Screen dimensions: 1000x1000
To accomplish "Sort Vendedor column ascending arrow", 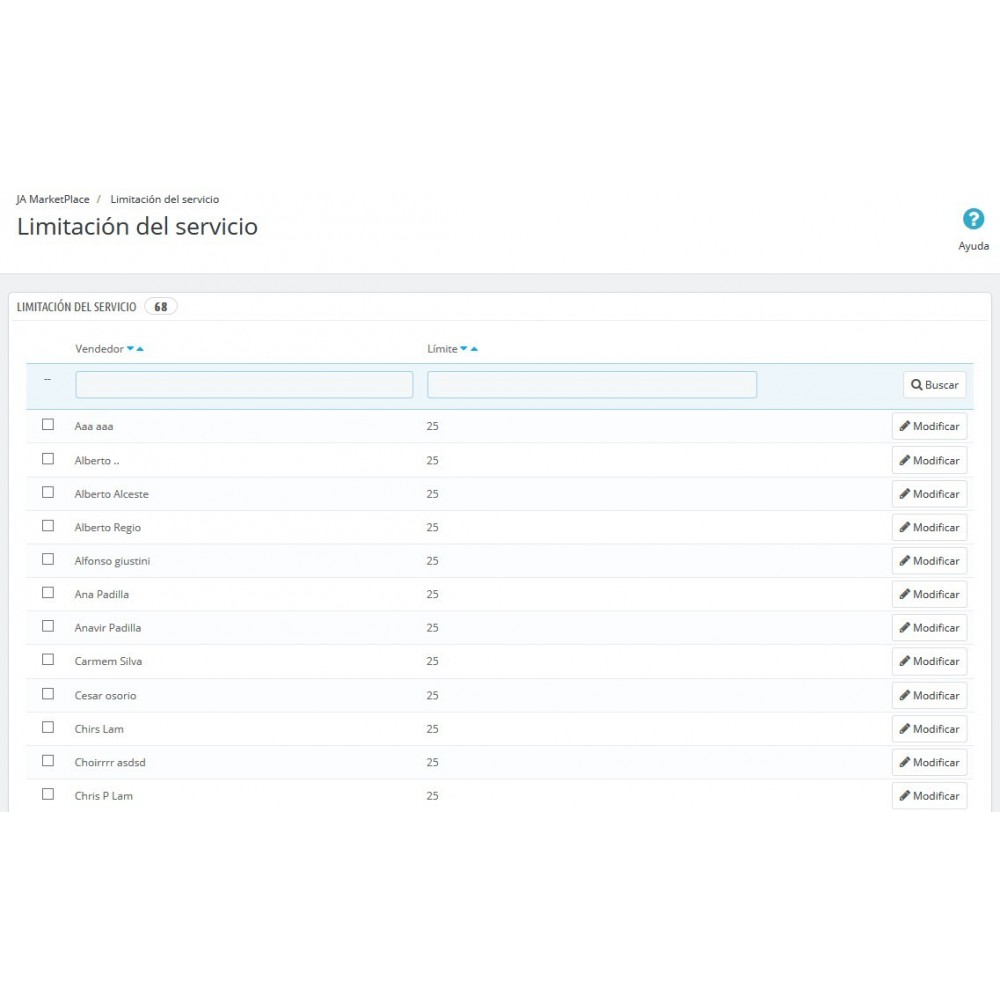I will [140, 349].
